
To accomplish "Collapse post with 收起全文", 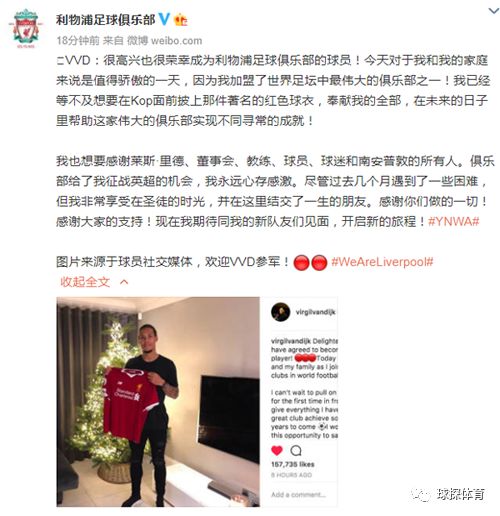I will point(85,282).
